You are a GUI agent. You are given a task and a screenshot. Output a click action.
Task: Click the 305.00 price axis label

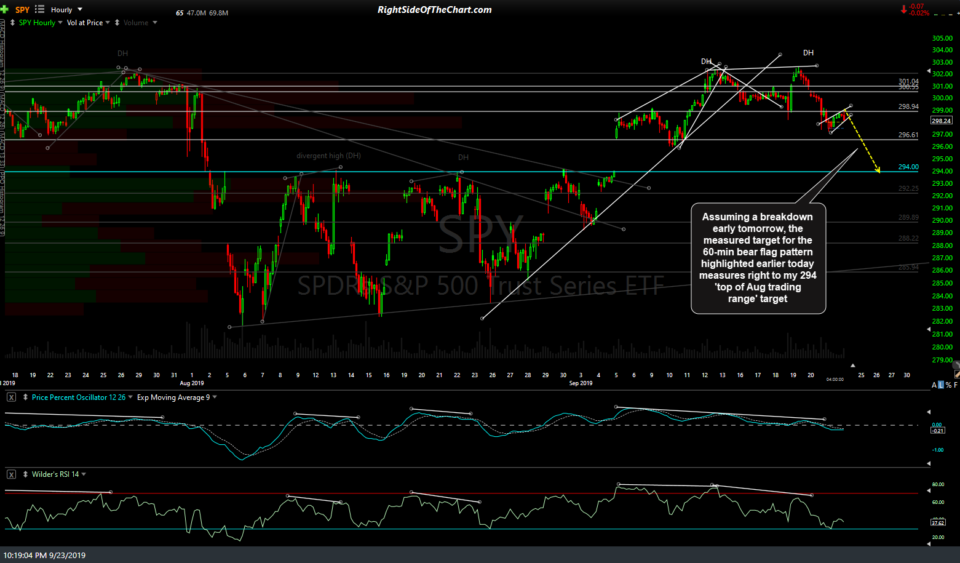[942, 38]
